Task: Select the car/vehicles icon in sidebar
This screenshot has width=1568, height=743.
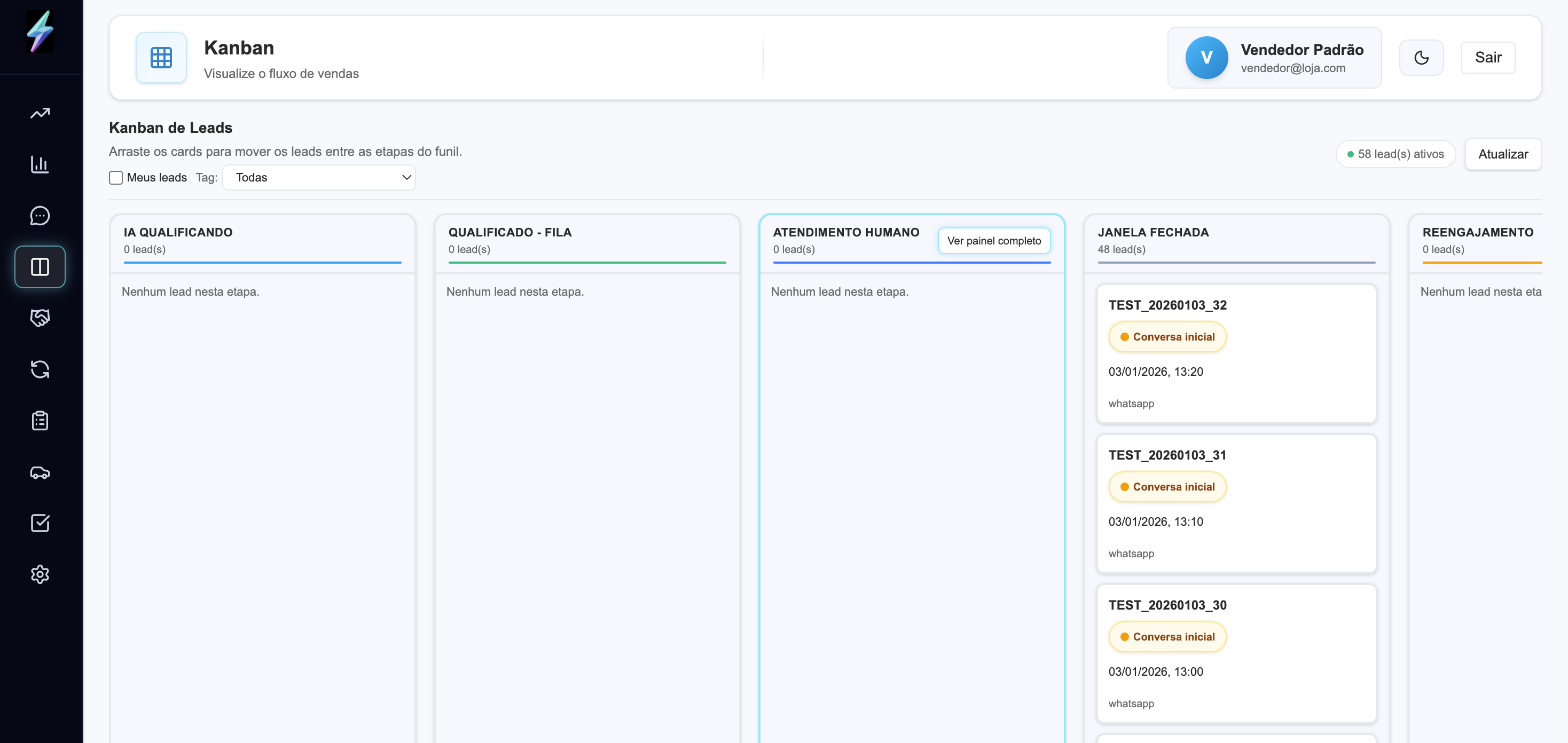Action: 40,472
